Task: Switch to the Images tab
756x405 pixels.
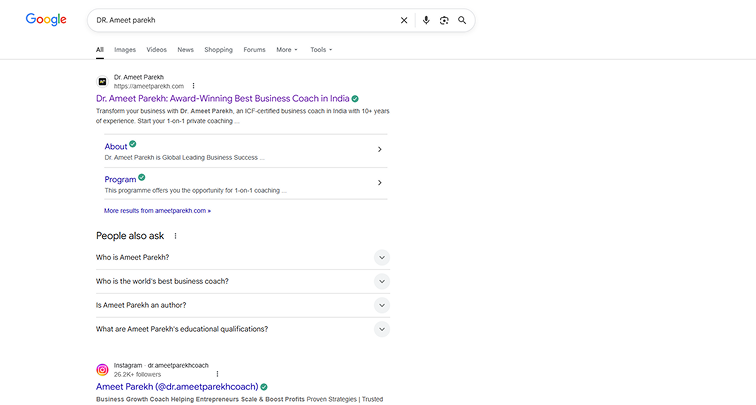Action: tap(125, 49)
